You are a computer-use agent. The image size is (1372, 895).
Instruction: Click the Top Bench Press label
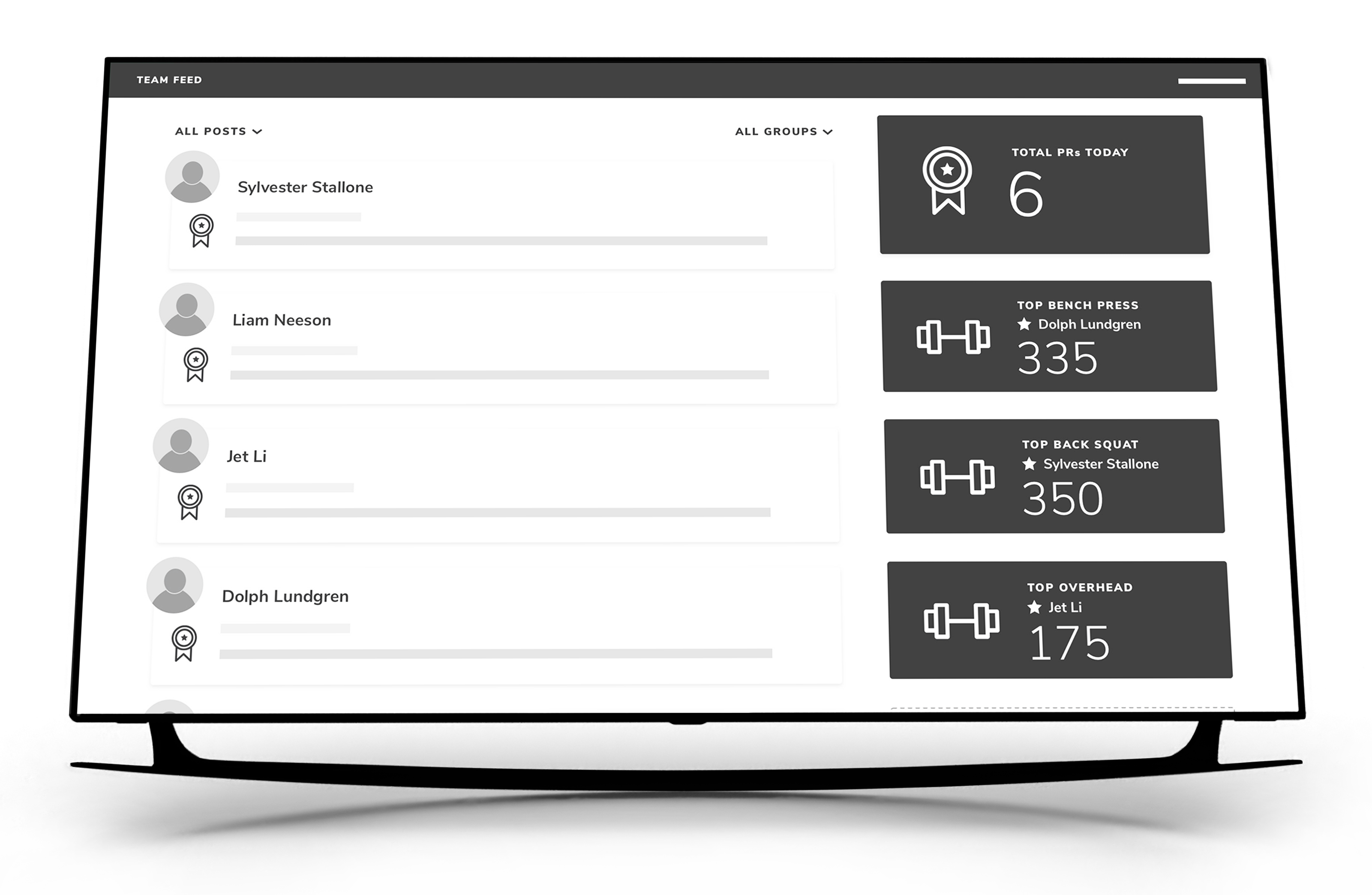(1078, 305)
